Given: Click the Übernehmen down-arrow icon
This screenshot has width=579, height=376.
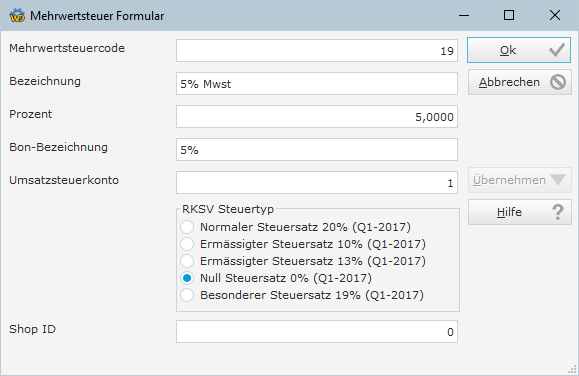Looking at the screenshot, I should pos(558,180).
